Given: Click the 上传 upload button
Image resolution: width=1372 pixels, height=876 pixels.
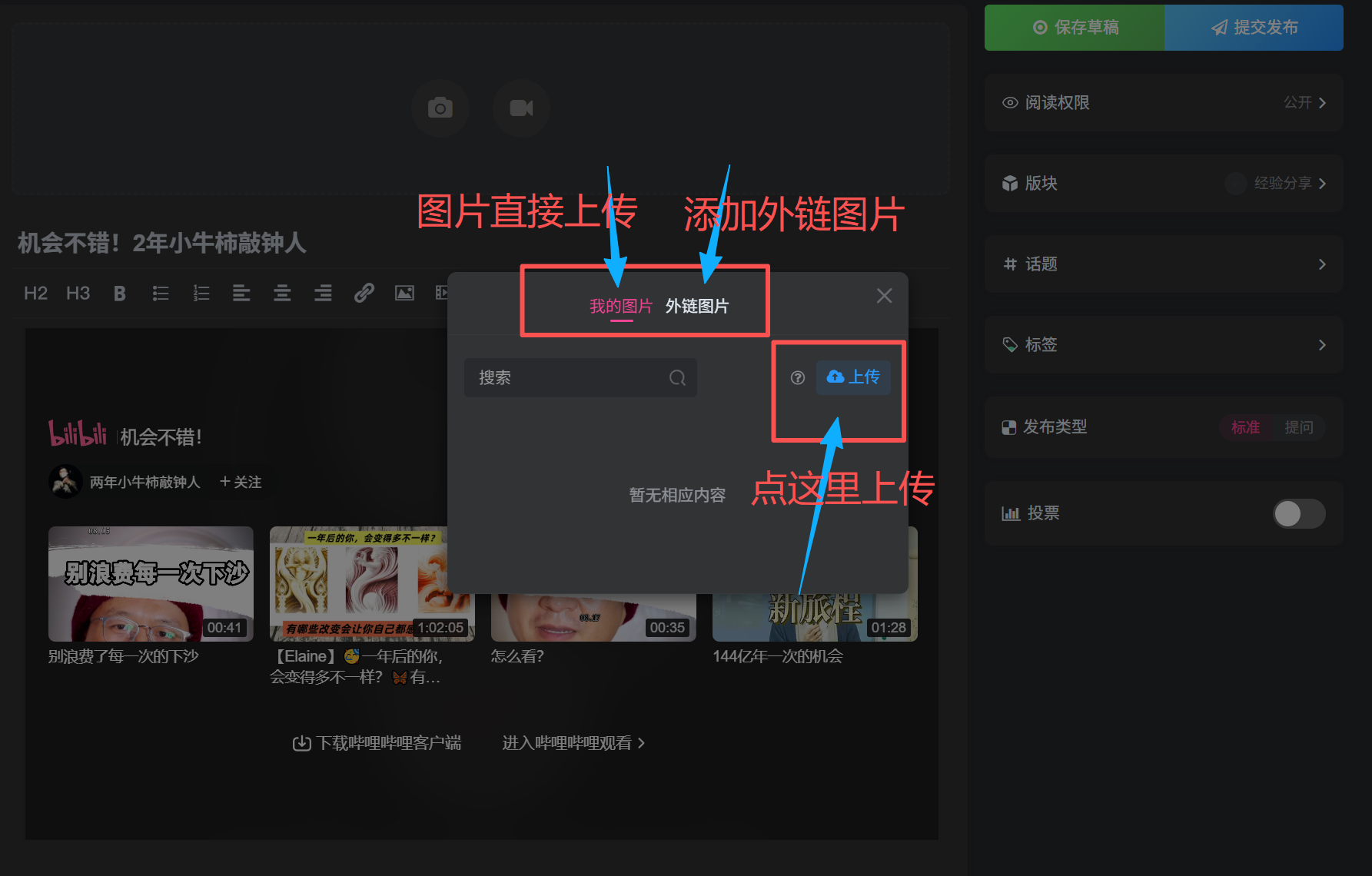Looking at the screenshot, I should pos(853,377).
